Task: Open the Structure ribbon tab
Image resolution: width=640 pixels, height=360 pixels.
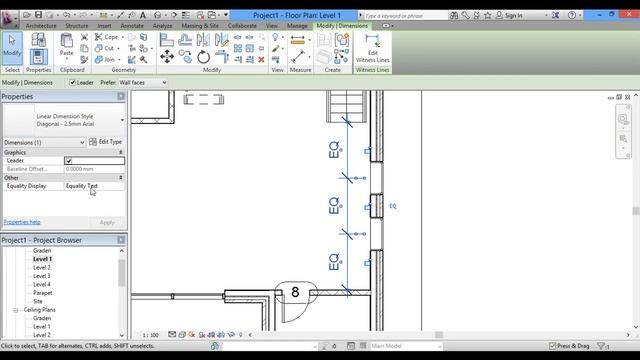Action: [x=77, y=26]
